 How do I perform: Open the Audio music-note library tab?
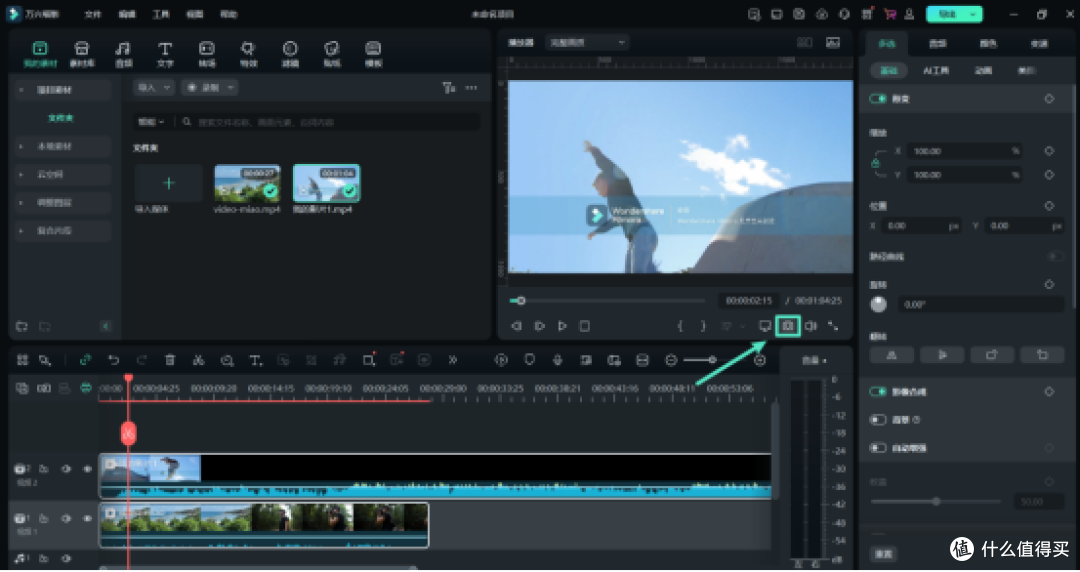pos(123,54)
